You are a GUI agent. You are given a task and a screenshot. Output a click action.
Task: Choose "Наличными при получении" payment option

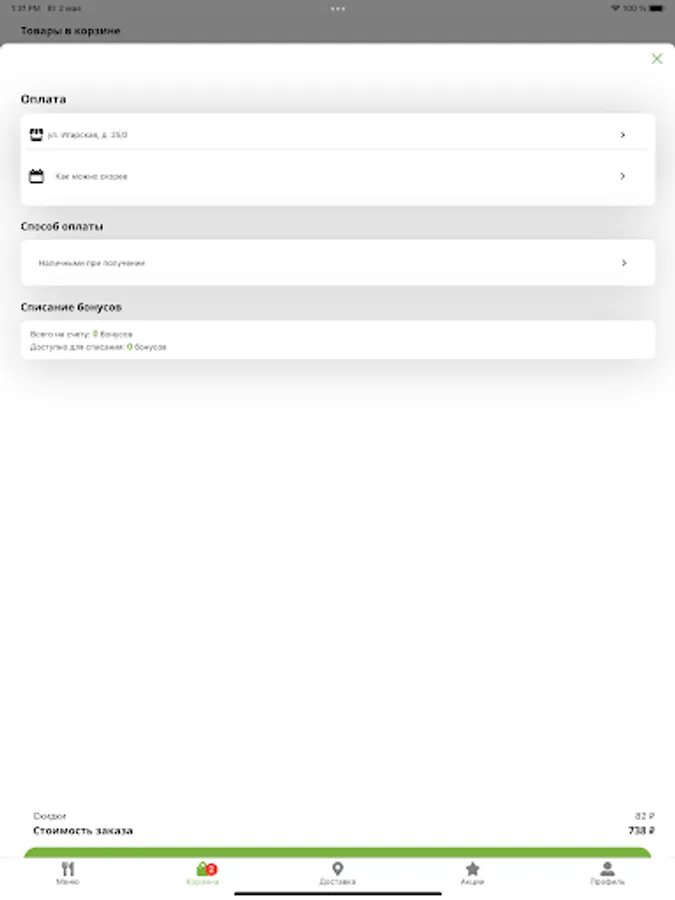pyautogui.click(x=92, y=263)
